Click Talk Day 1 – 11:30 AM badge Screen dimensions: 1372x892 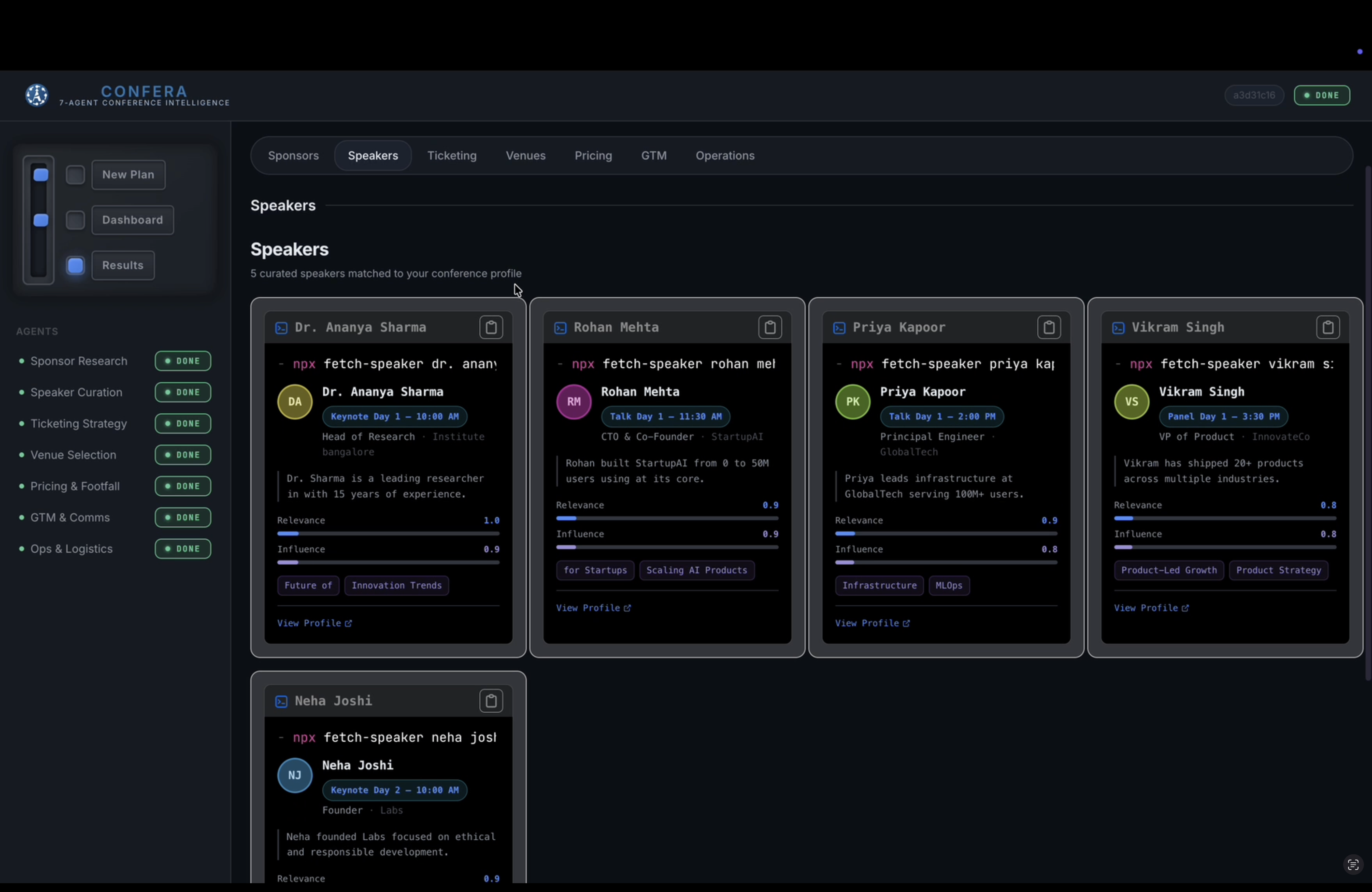666,417
